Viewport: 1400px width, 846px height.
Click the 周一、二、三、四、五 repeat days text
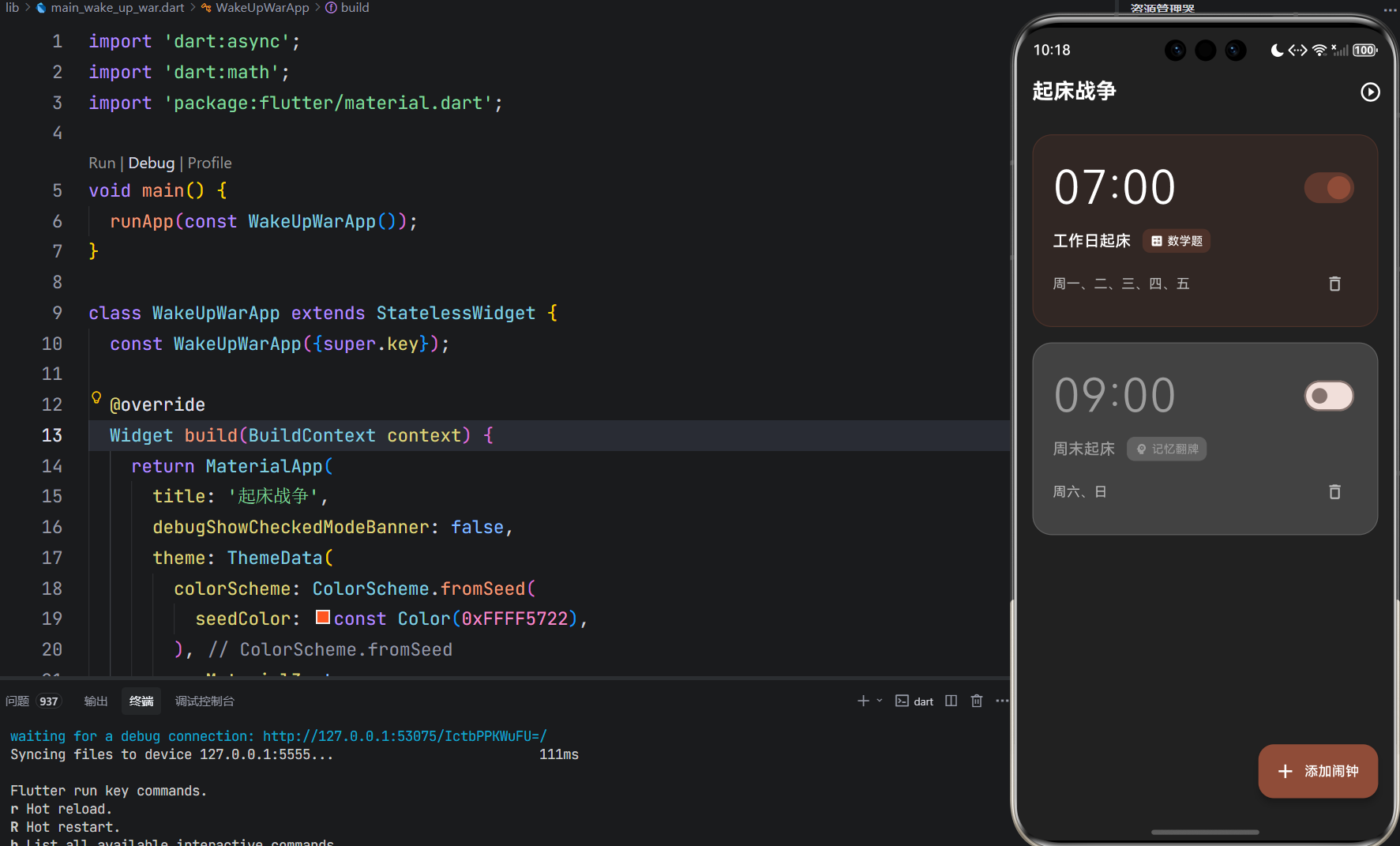(1121, 284)
